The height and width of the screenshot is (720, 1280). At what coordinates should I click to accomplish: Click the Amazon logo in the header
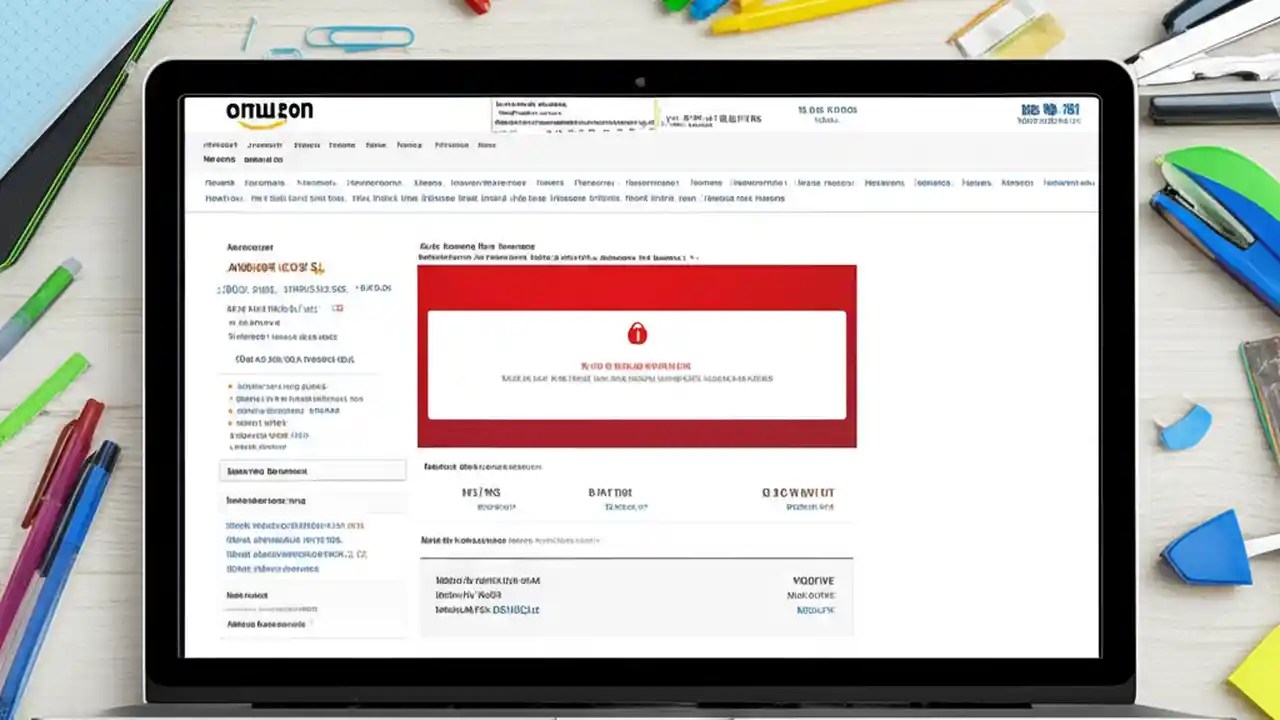pyautogui.click(x=268, y=111)
